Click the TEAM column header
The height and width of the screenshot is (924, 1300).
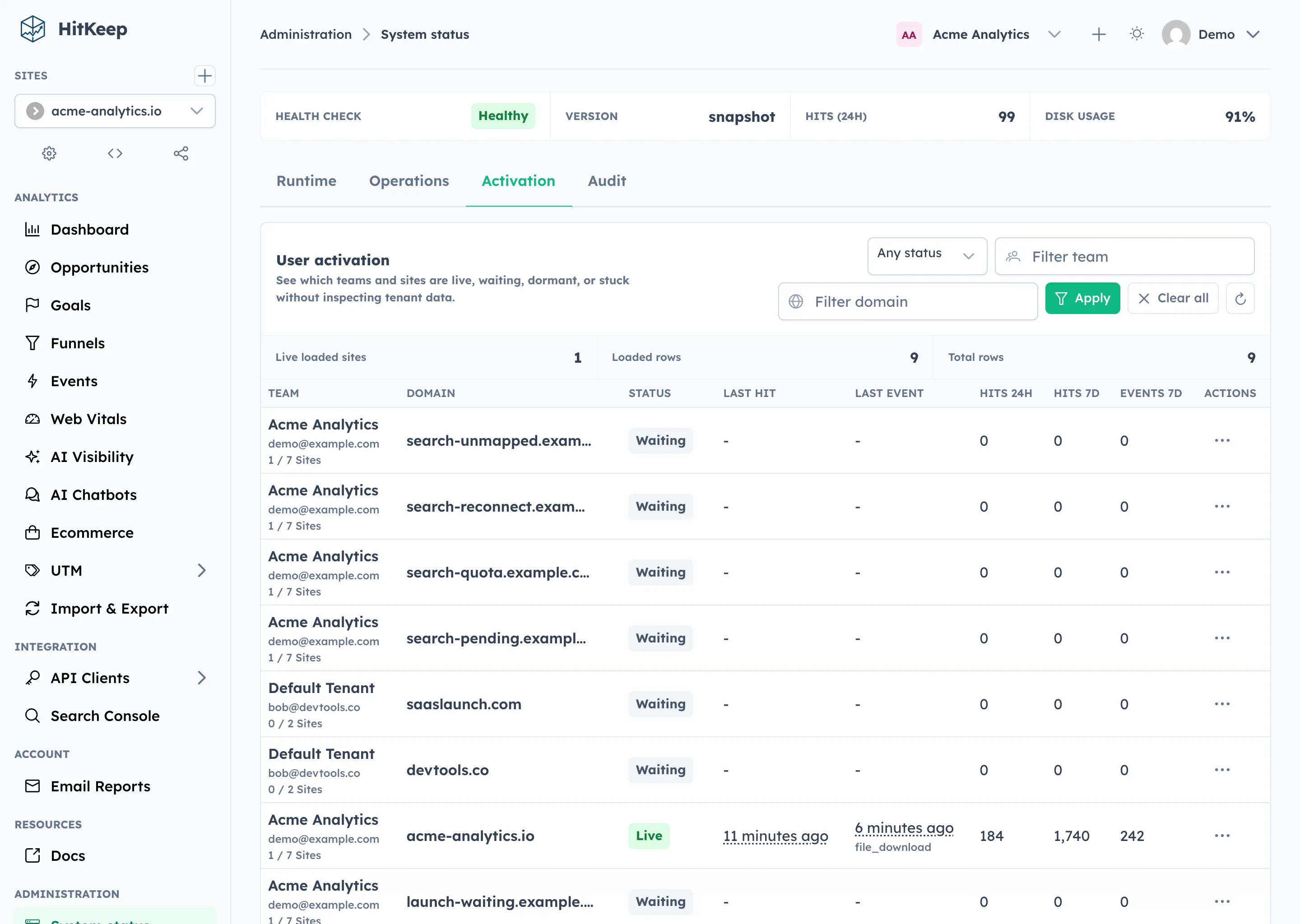click(x=283, y=393)
